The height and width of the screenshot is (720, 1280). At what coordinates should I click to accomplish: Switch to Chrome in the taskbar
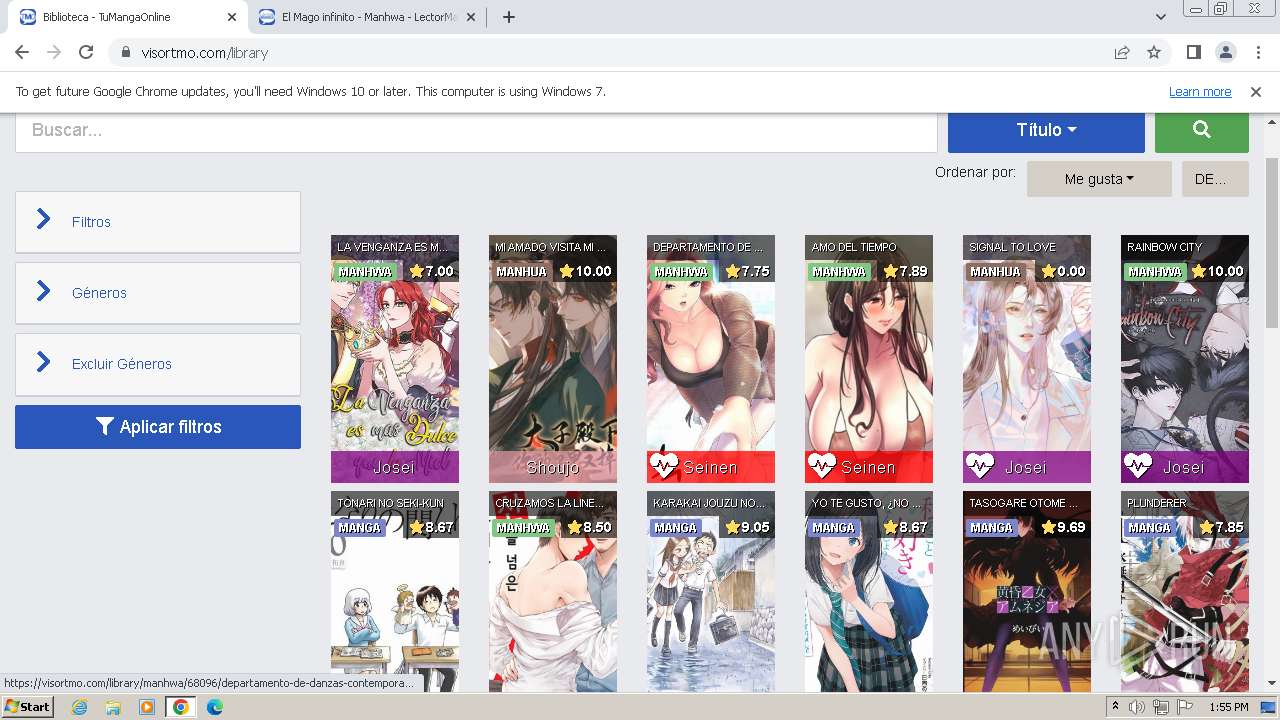coord(181,707)
